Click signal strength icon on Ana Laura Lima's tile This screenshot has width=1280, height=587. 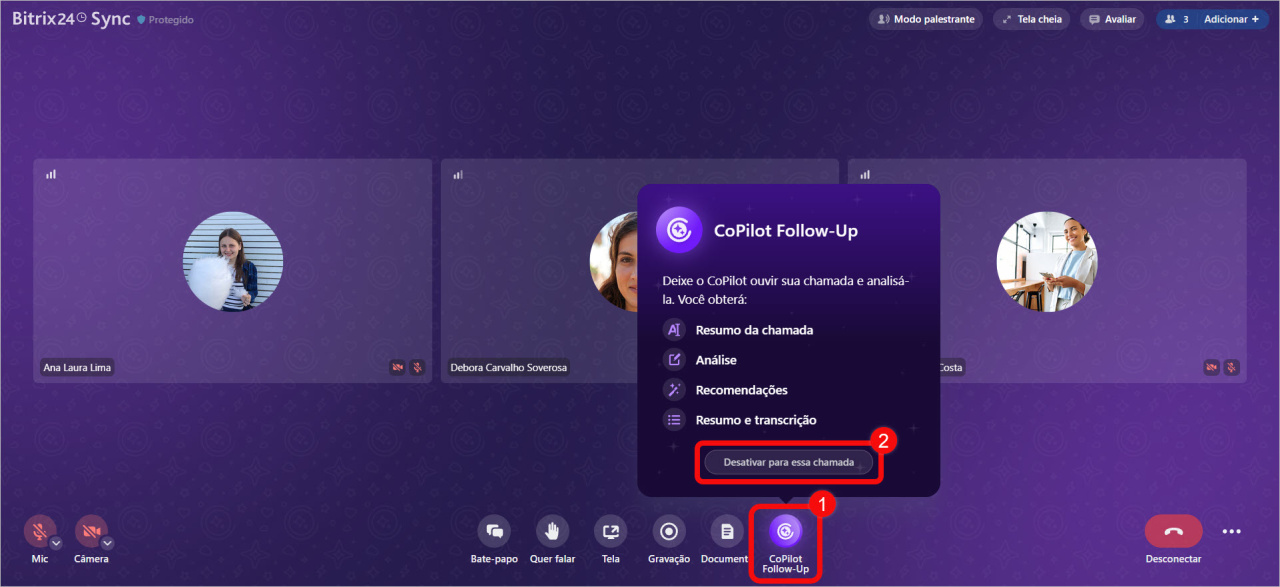51,174
